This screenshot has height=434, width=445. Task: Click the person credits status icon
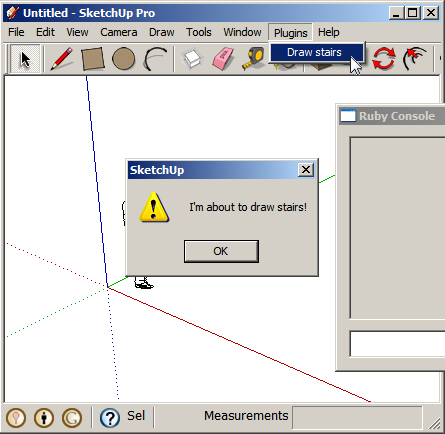click(44, 417)
